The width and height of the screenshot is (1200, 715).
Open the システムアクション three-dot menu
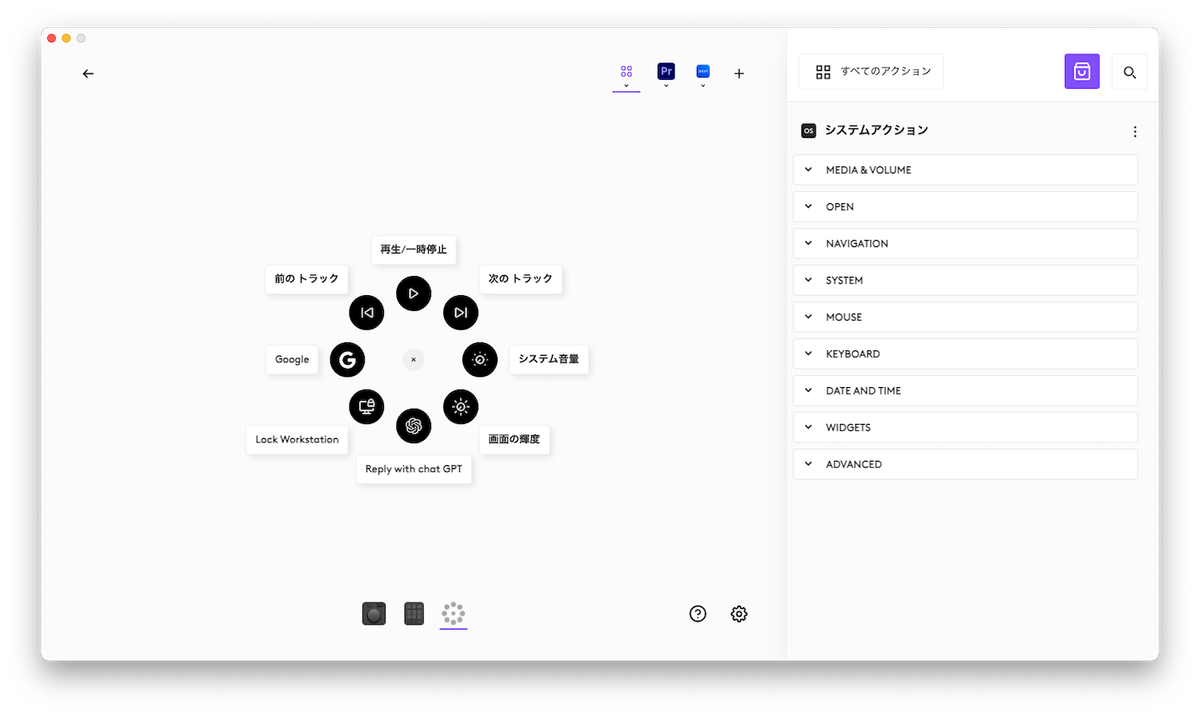[1135, 130]
